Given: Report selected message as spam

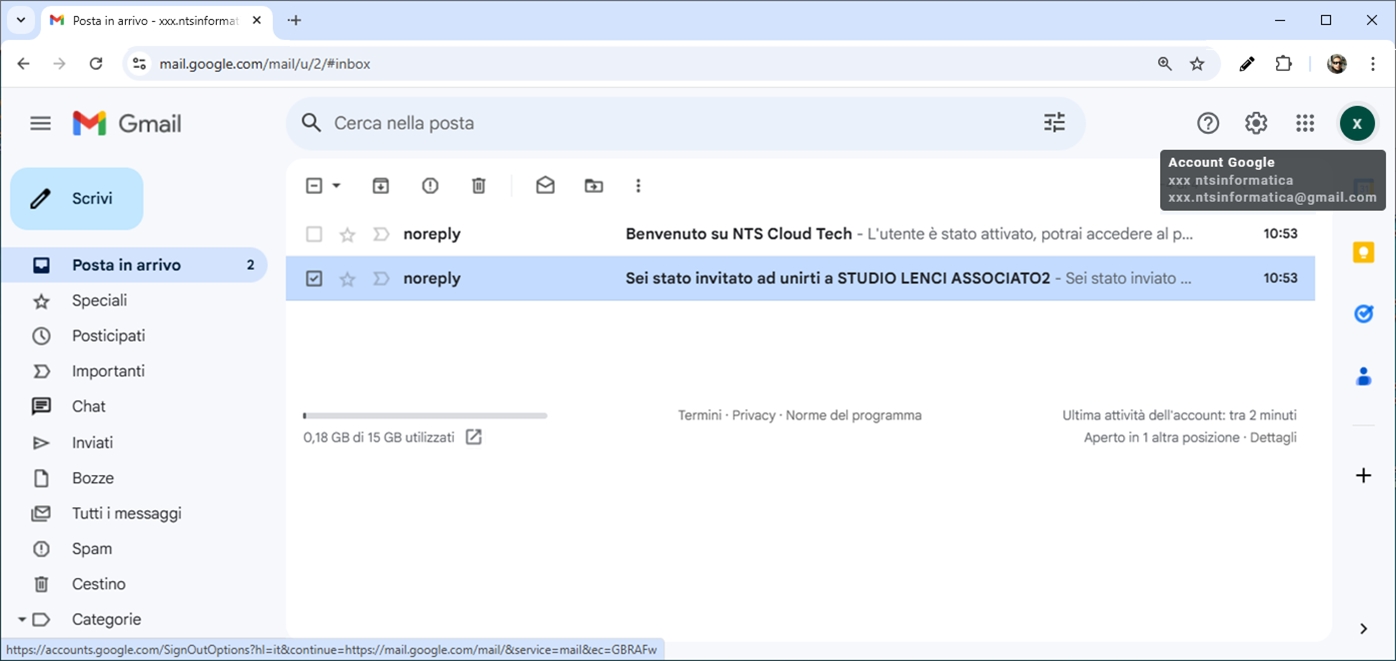Looking at the screenshot, I should pos(430,186).
